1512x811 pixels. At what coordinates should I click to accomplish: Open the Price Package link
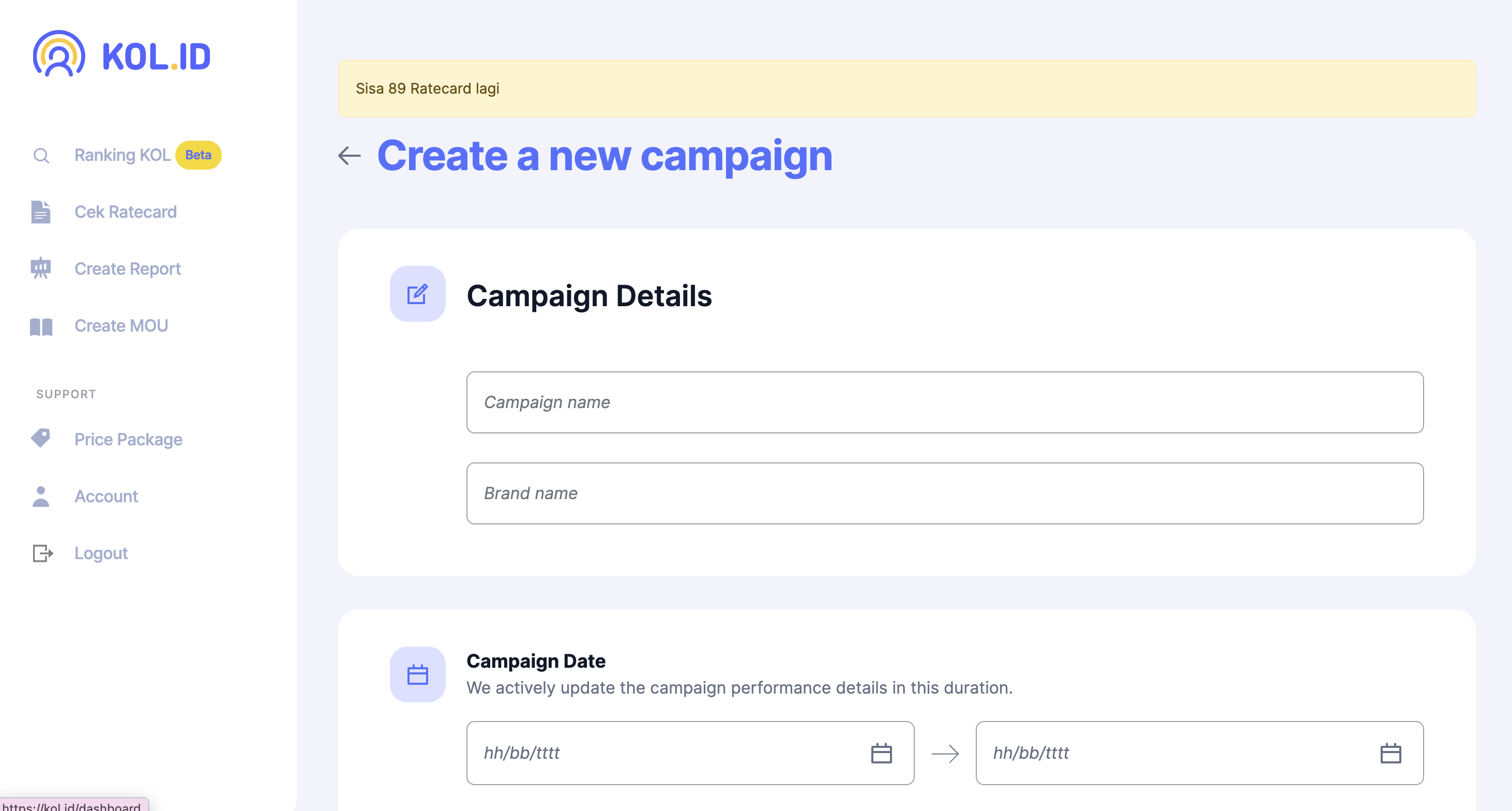(128, 439)
